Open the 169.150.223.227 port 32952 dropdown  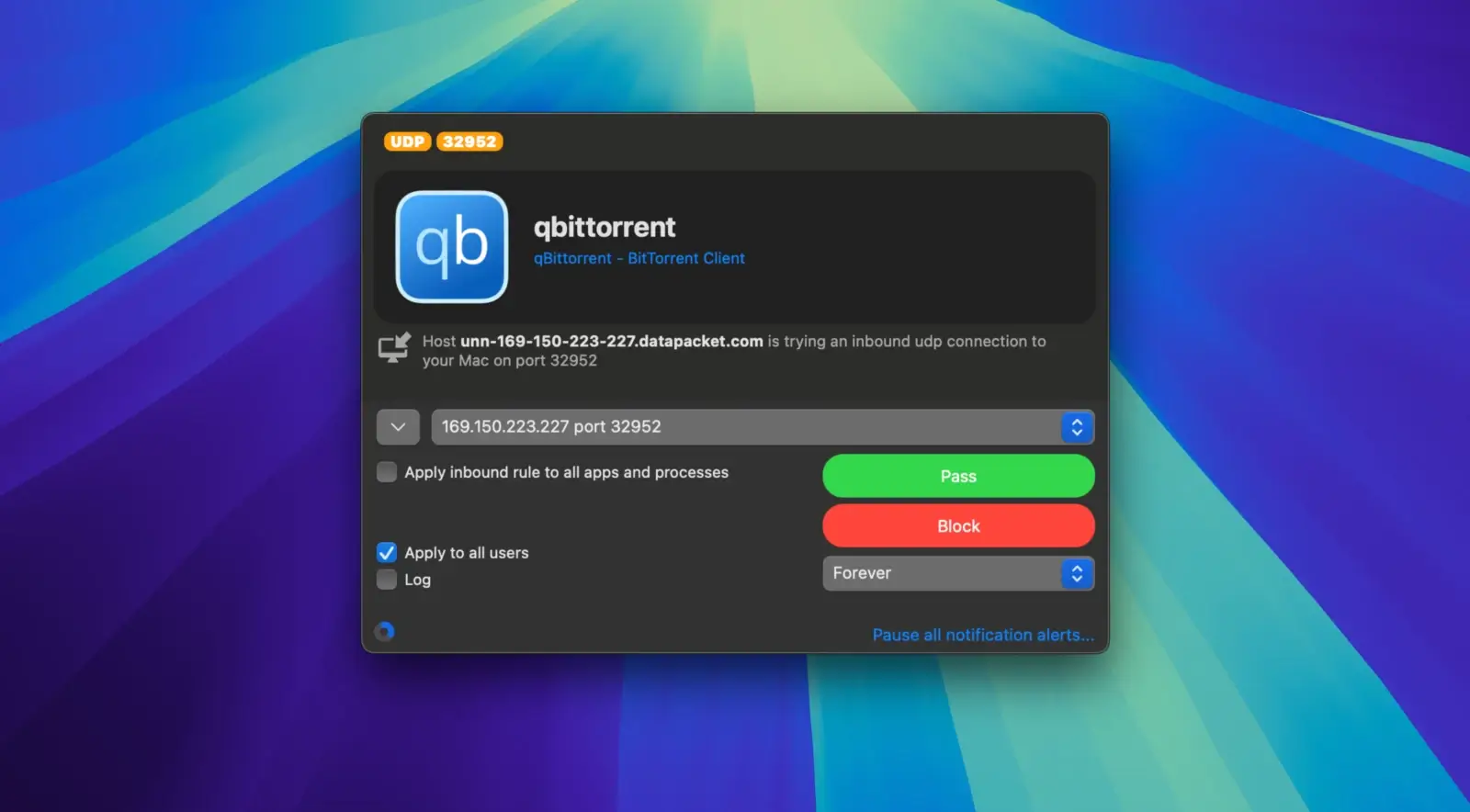click(744, 427)
